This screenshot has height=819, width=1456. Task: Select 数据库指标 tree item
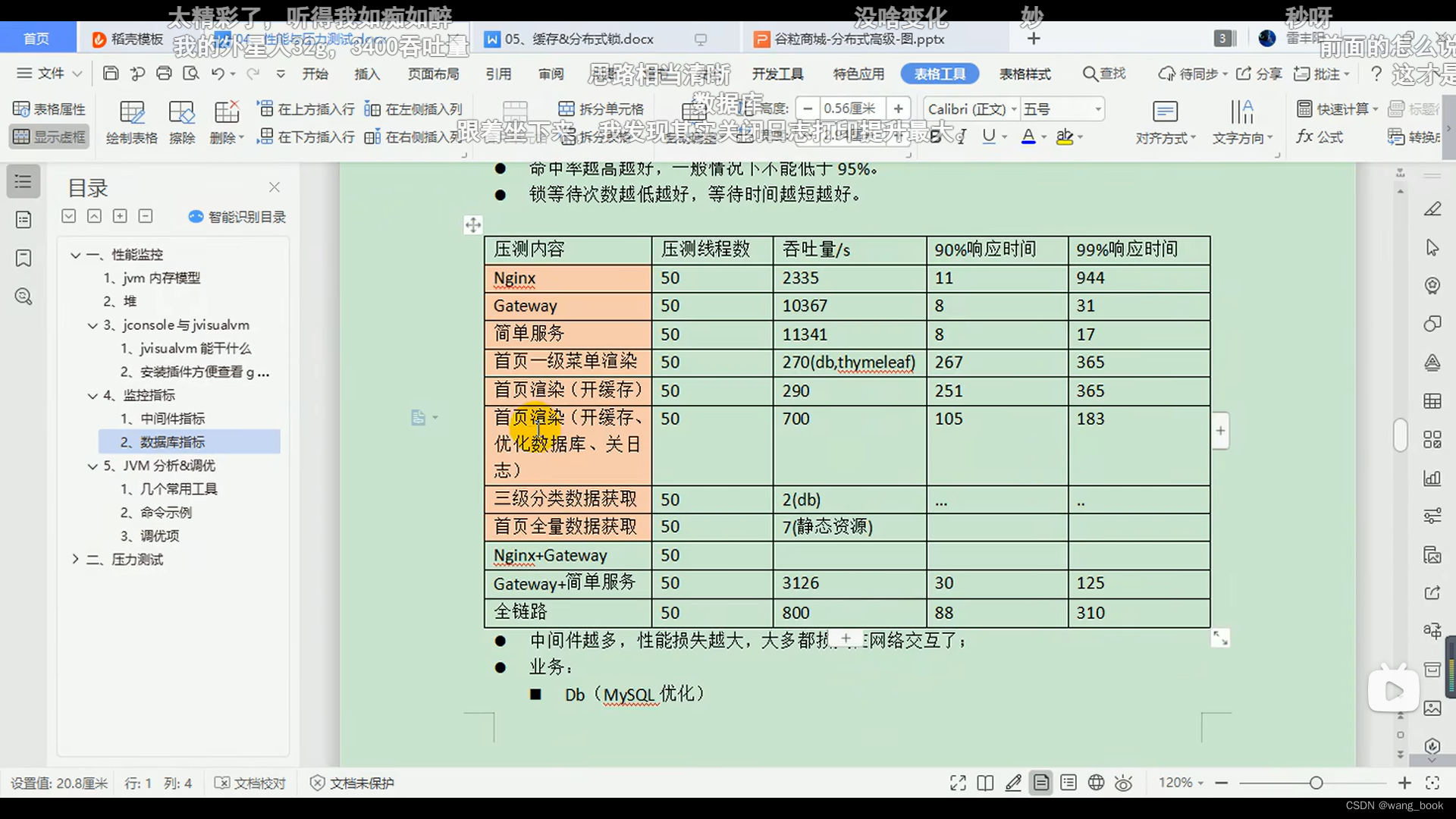pyautogui.click(x=172, y=441)
